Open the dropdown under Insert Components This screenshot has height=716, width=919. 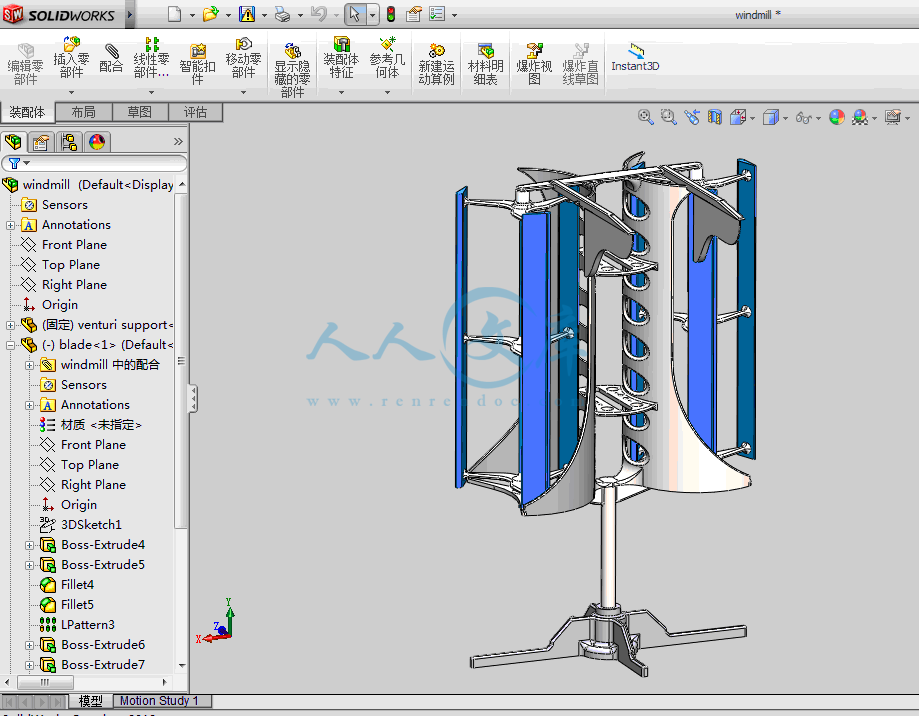tap(72, 92)
